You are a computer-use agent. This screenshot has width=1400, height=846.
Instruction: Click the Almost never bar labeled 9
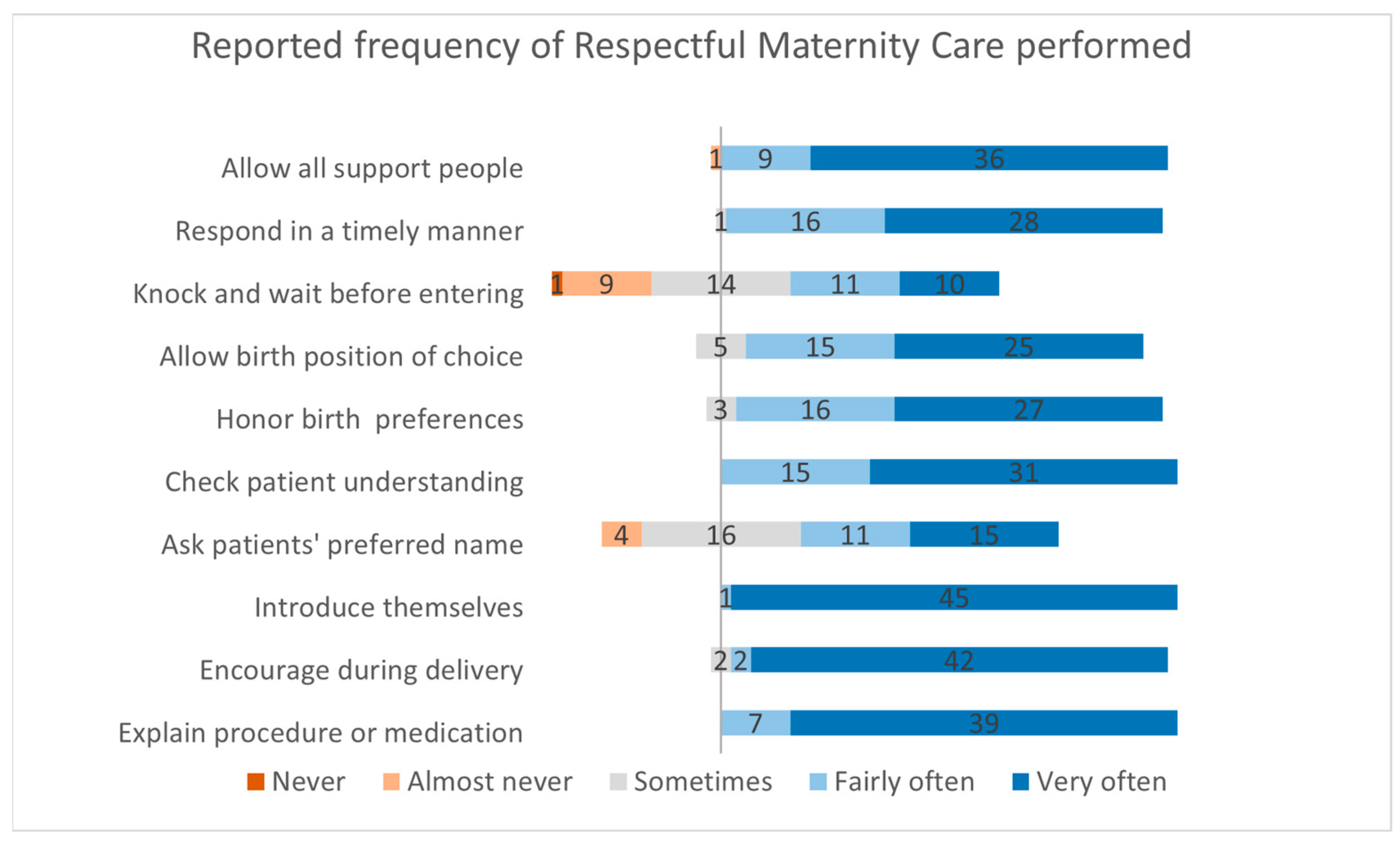point(607,283)
